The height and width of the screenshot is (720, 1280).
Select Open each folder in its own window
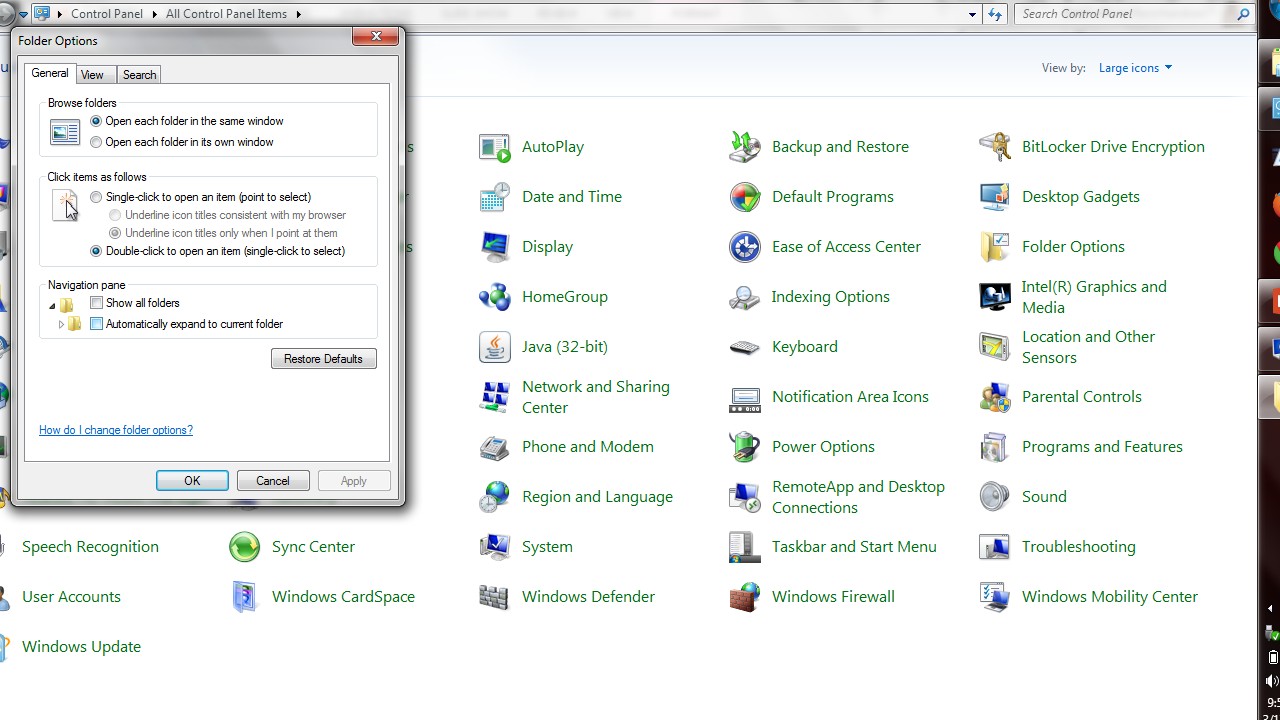[x=97, y=142]
